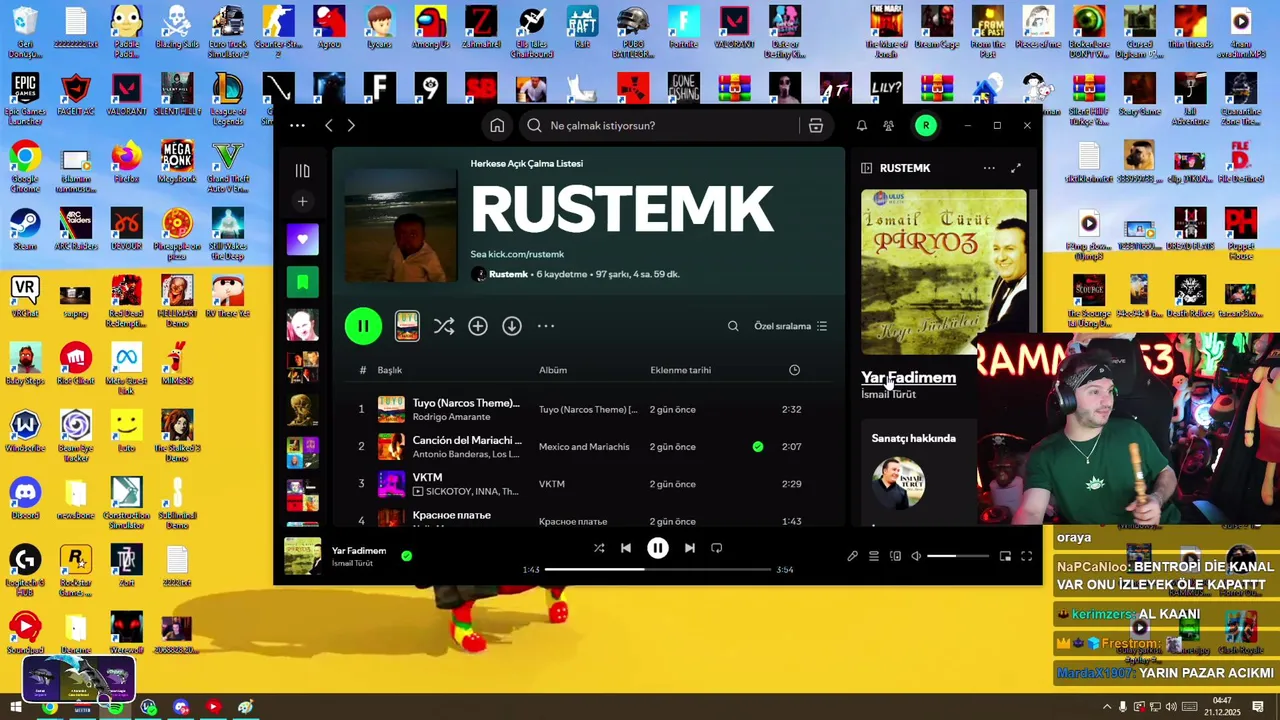Search within the playlist
The image size is (1280, 720).
[733, 326]
